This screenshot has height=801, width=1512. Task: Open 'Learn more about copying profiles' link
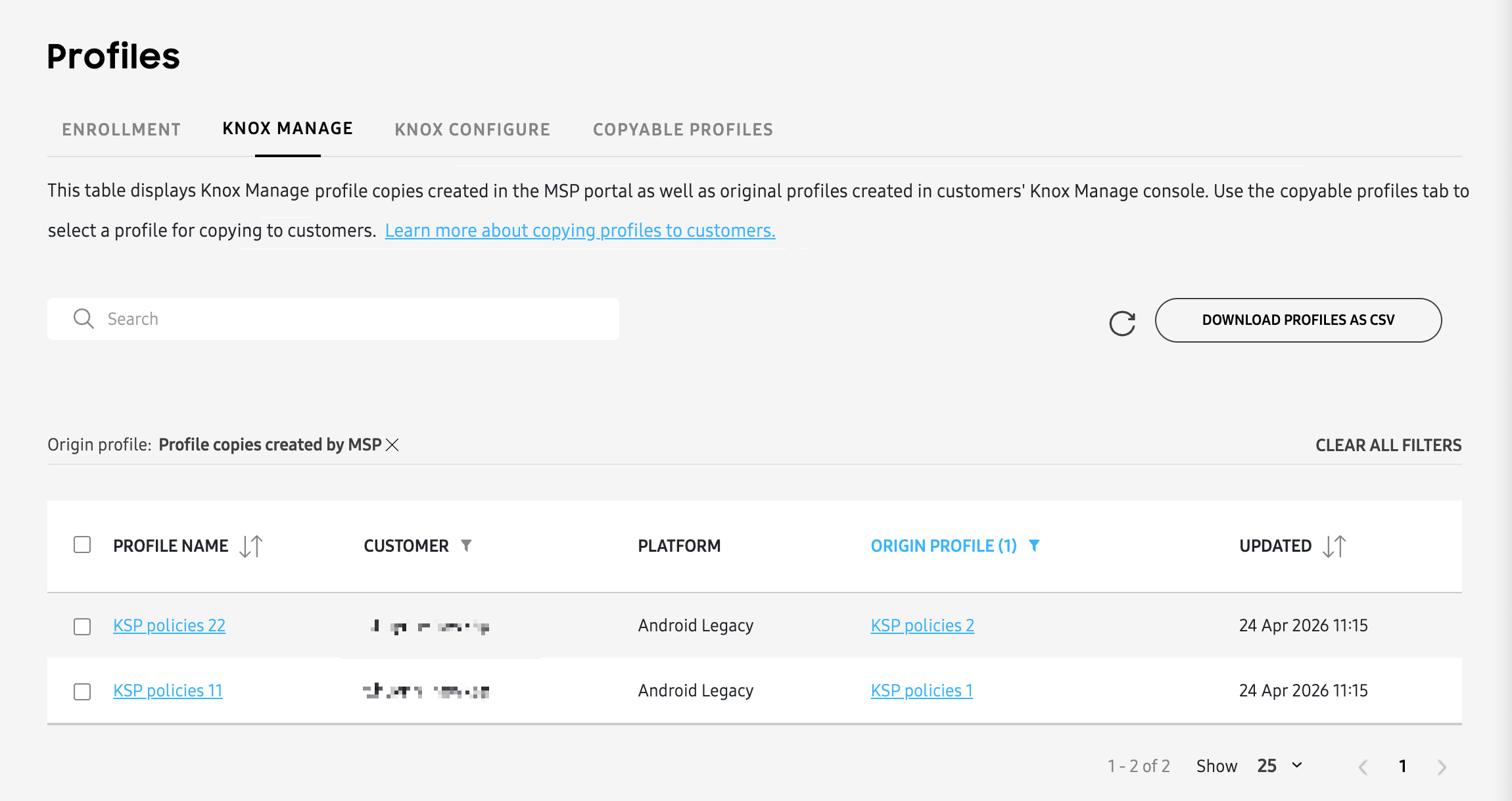click(x=580, y=231)
